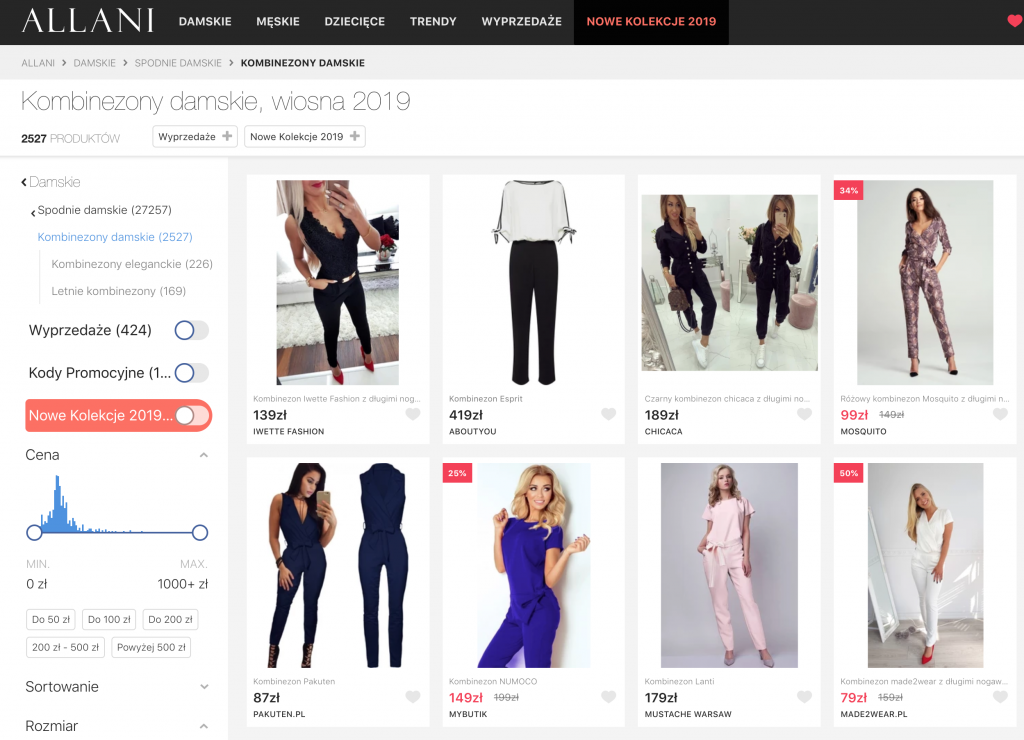Collapse the Rozmiar section

coord(204,726)
